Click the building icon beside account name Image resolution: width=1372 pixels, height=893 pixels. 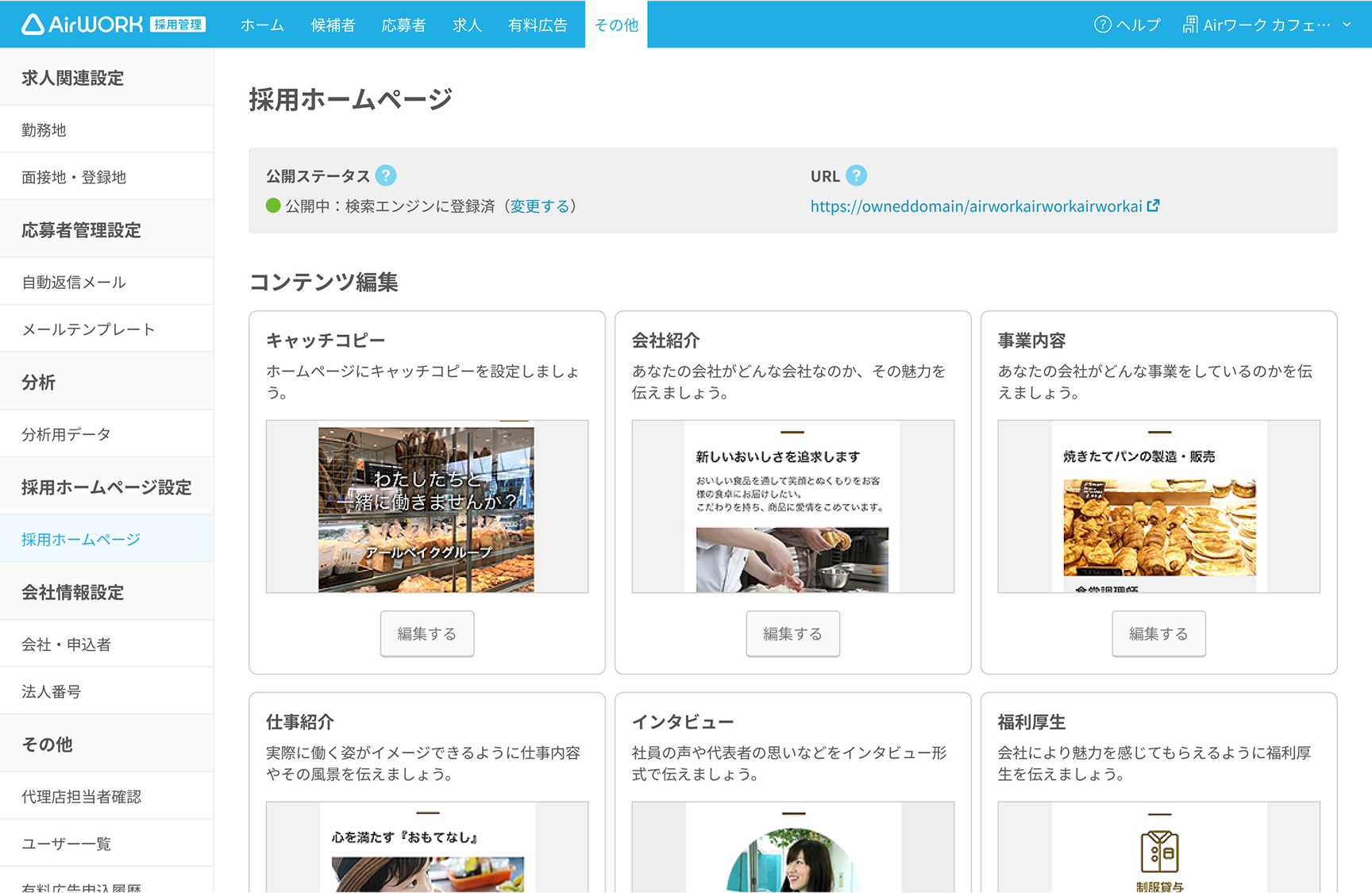1190,25
